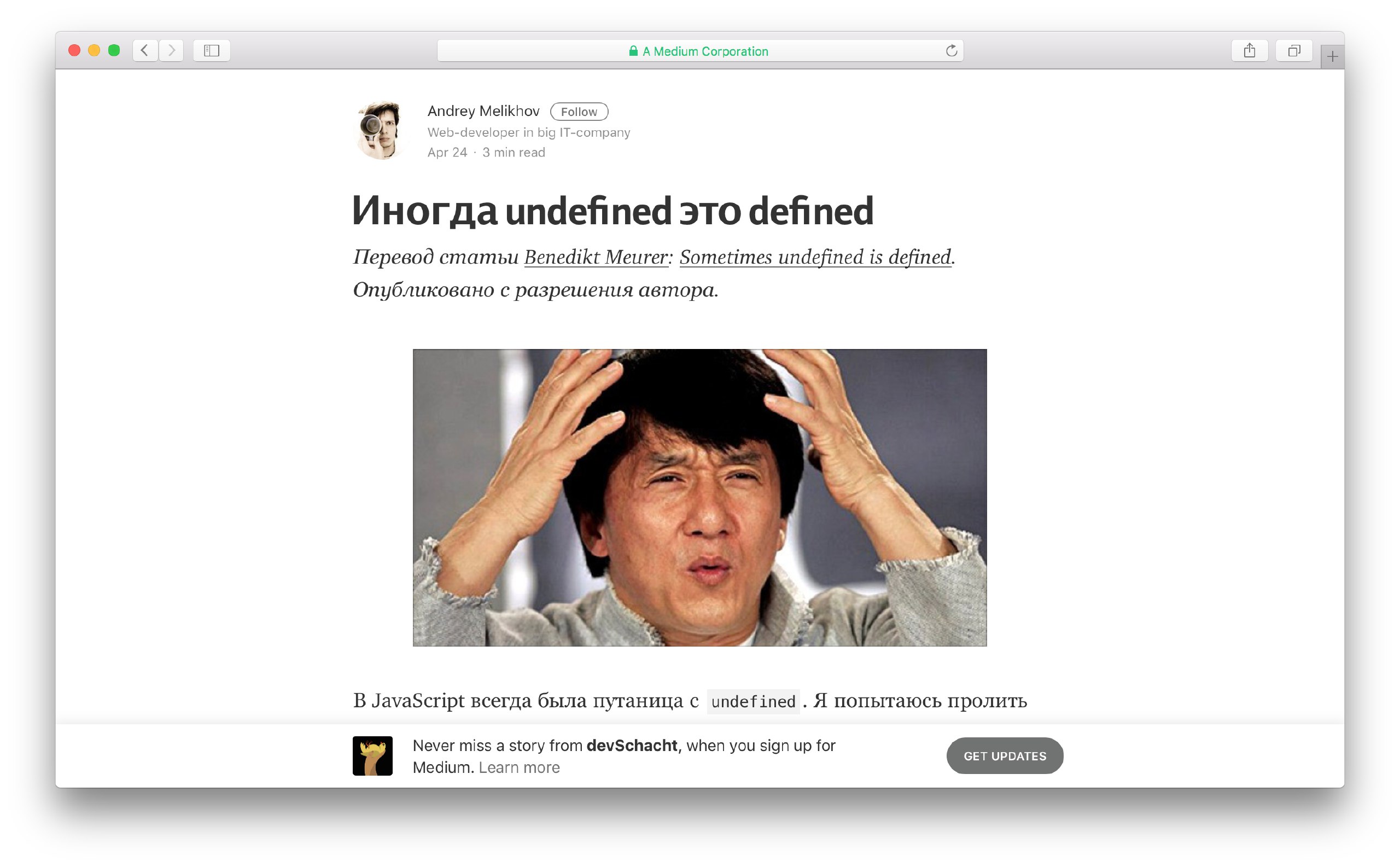Viewport: 1400px width, 867px height.
Task: Click the GET UPDATES button
Action: 1005,756
